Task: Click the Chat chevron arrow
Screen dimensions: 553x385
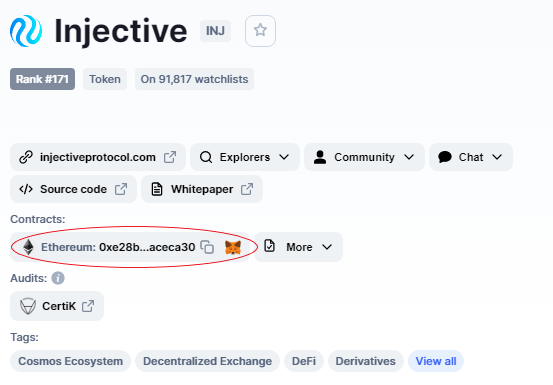Action: pos(497,157)
